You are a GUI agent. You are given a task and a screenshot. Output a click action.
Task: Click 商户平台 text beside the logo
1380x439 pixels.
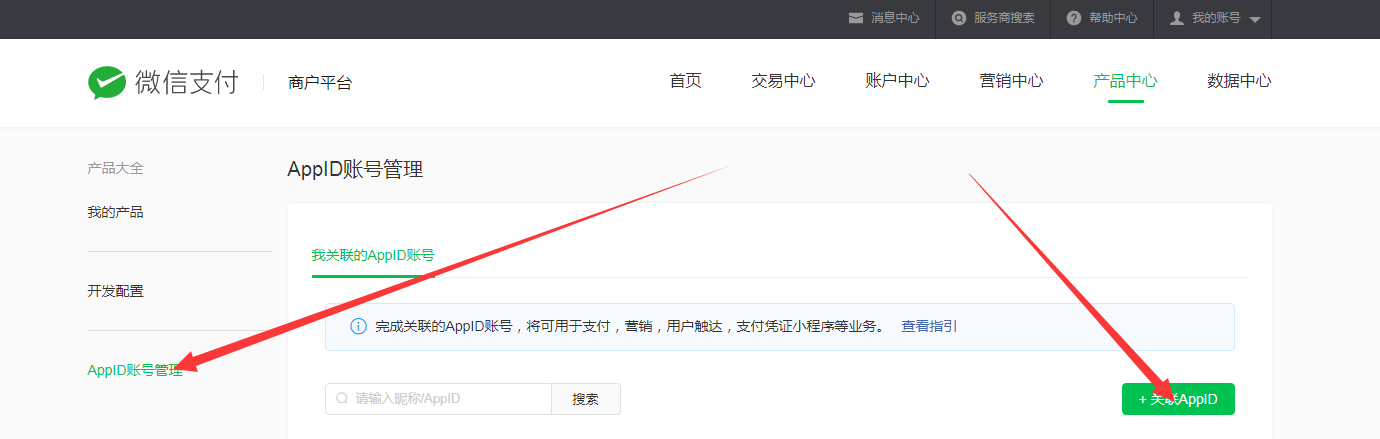click(320, 83)
